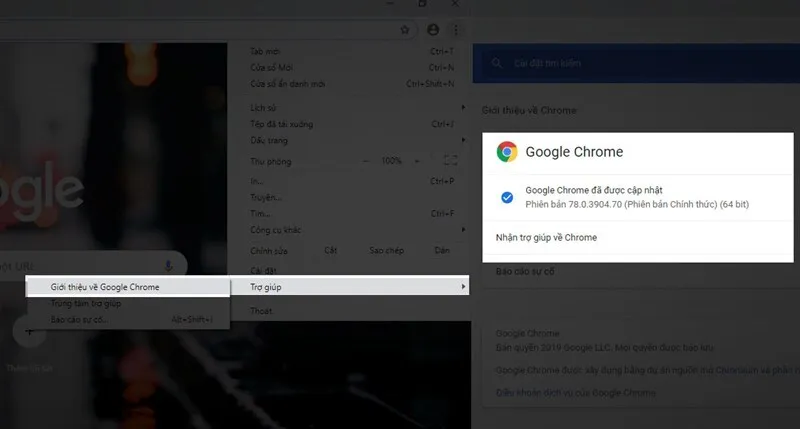800x429 pixels.
Task: Select Báo cáo sự cố... submenu item
Action: pos(128,320)
